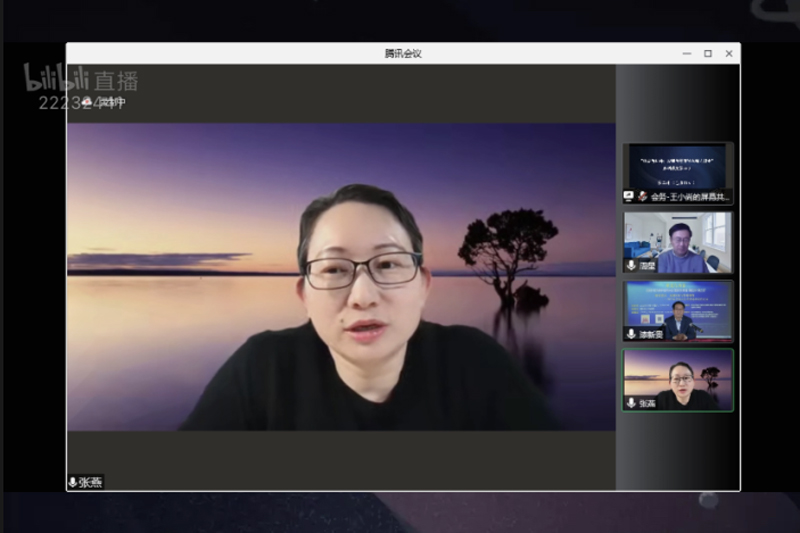The width and height of the screenshot is (800, 533).
Task: Maximize the 腾讯会议 window
Action: click(707, 54)
